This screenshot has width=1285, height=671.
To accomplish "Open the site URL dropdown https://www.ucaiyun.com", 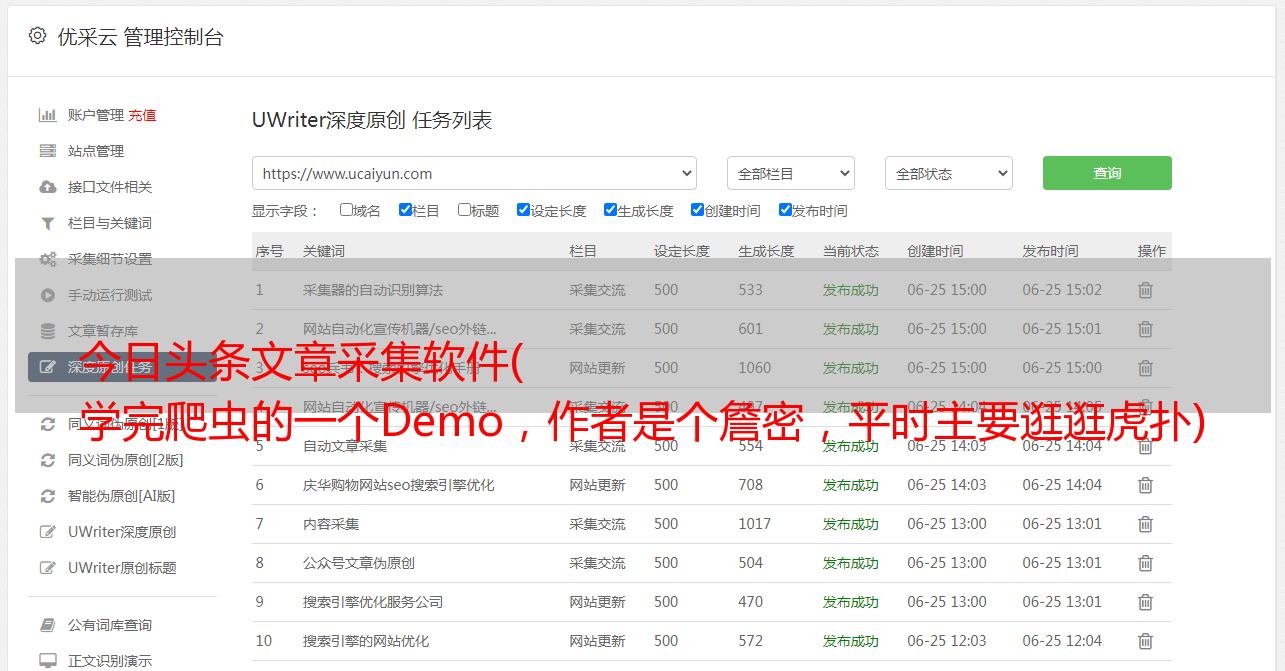I will point(474,173).
